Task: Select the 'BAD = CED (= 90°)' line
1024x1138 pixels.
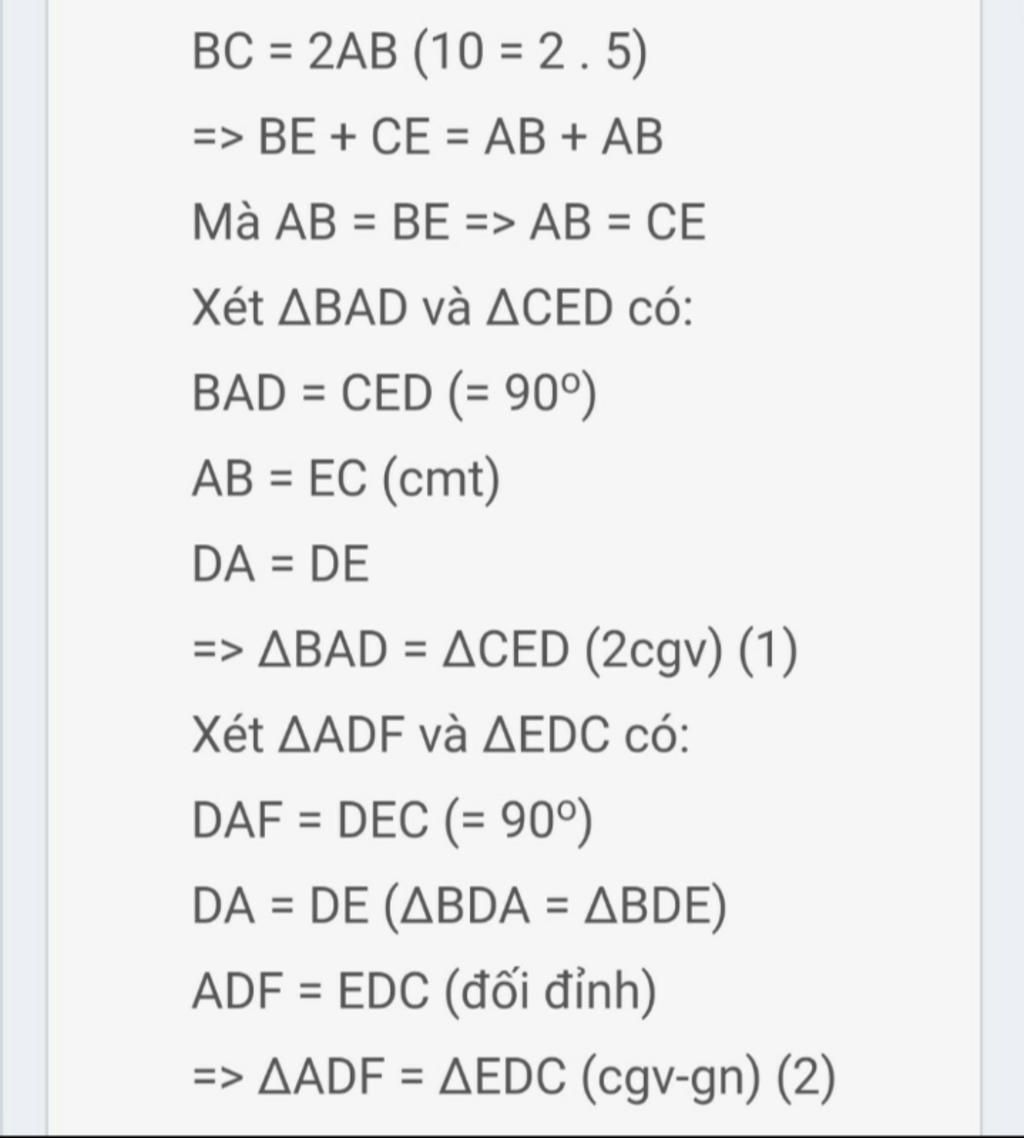Action: tap(394, 394)
